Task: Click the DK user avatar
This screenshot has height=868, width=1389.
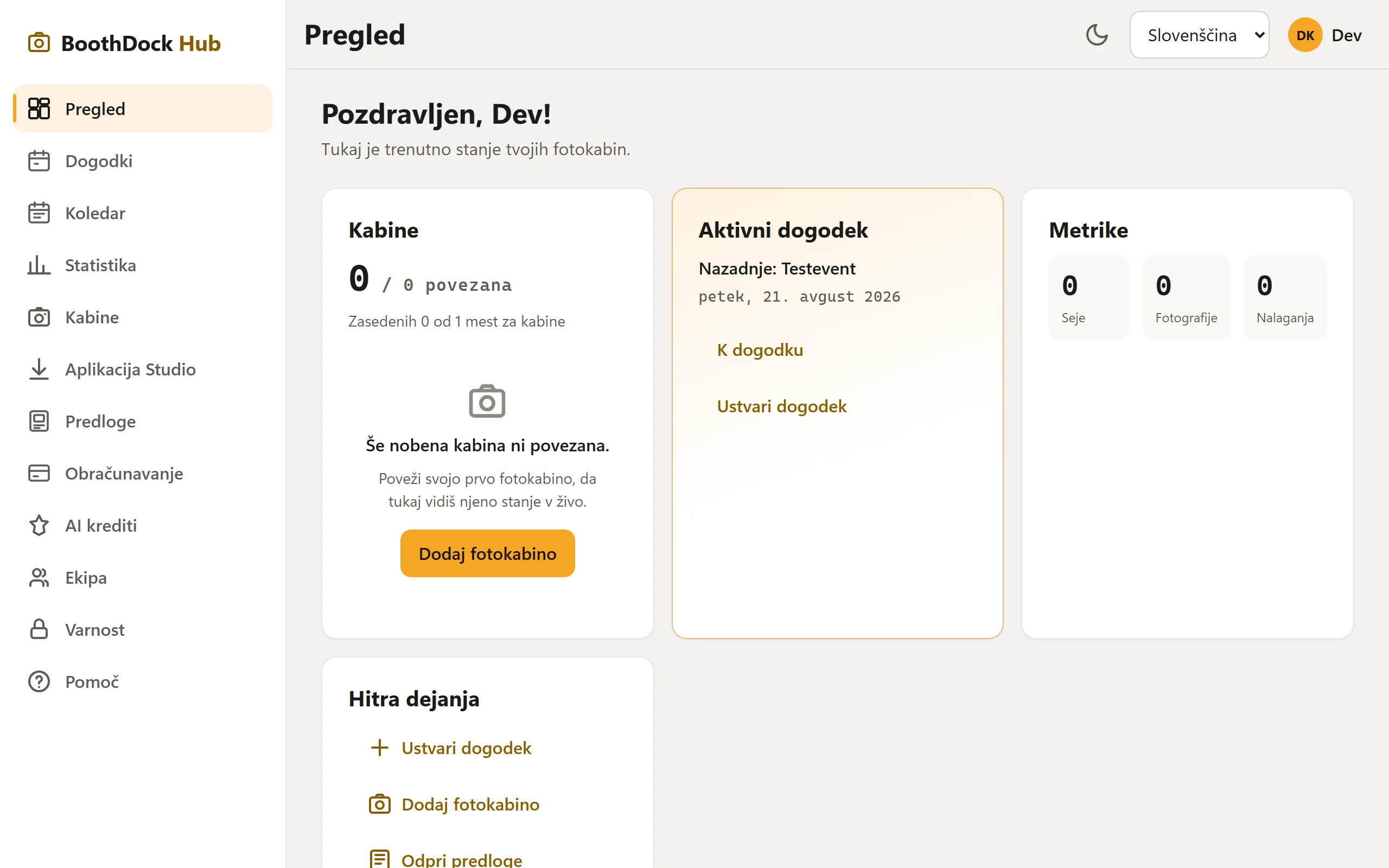Action: point(1304,35)
